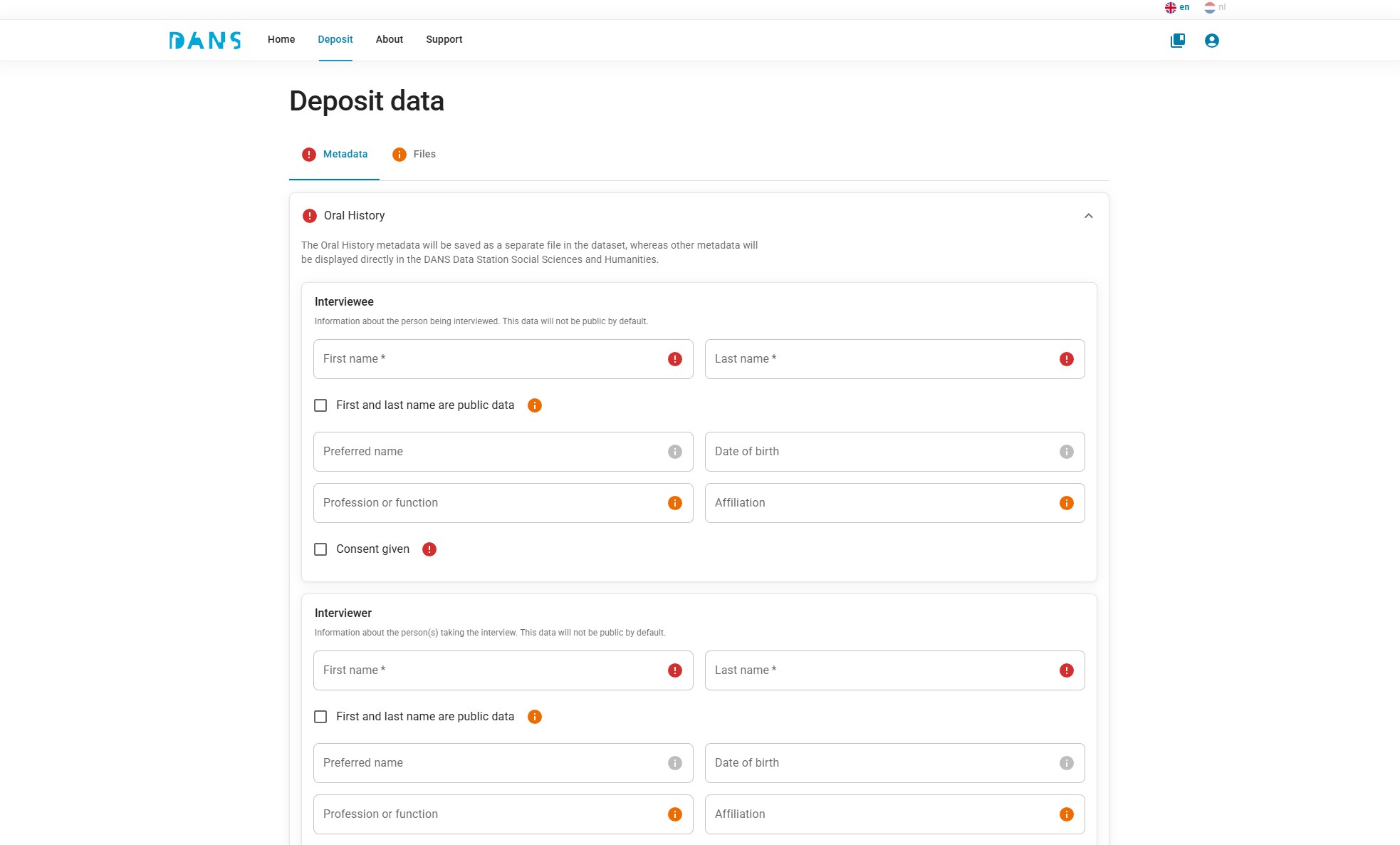Click info icon in Interviewer Affiliation field
The width and height of the screenshot is (1400, 845).
point(1067,814)
